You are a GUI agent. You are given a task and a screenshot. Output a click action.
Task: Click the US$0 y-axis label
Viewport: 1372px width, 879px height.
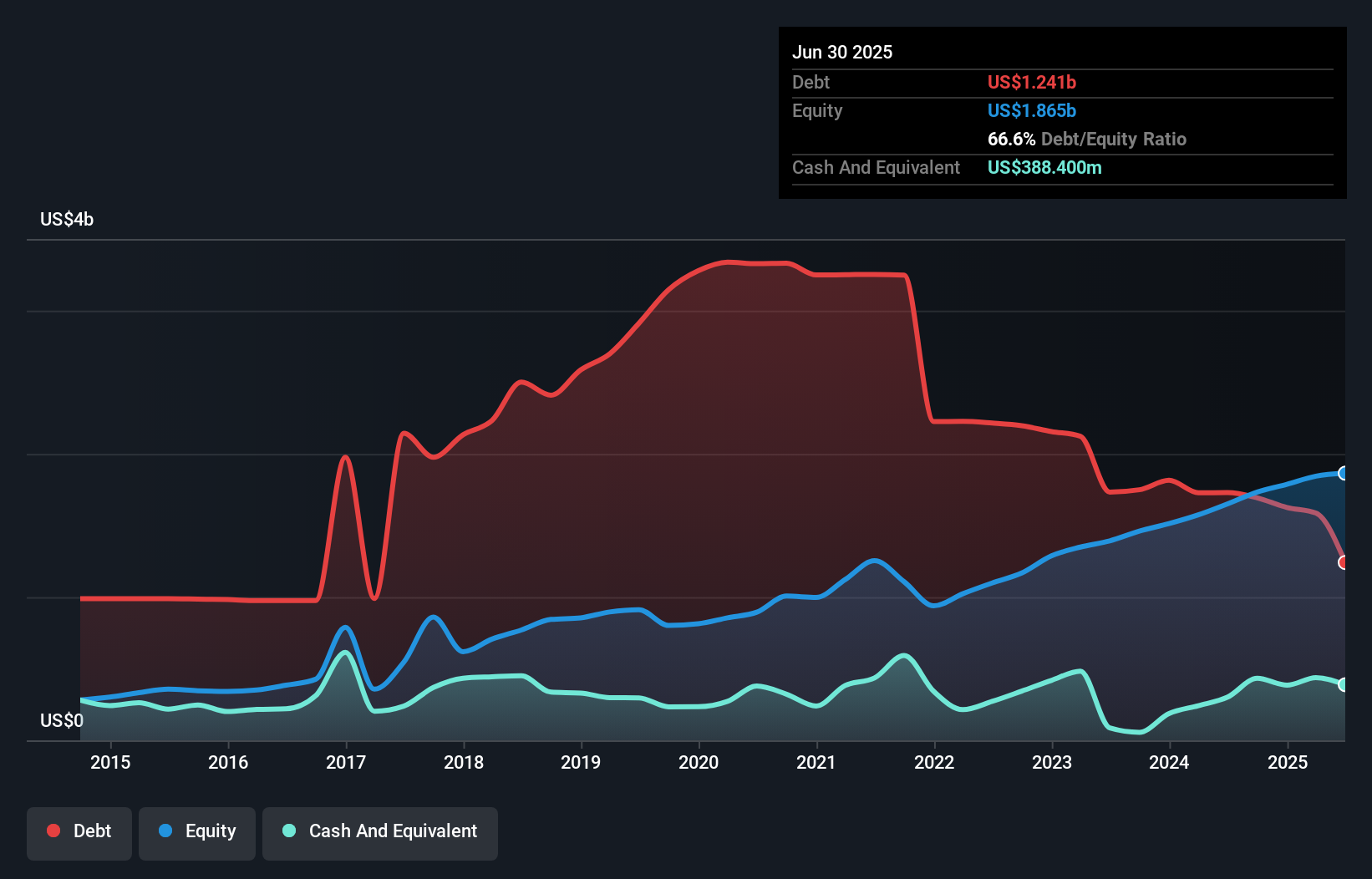click(x=62, y=720)
